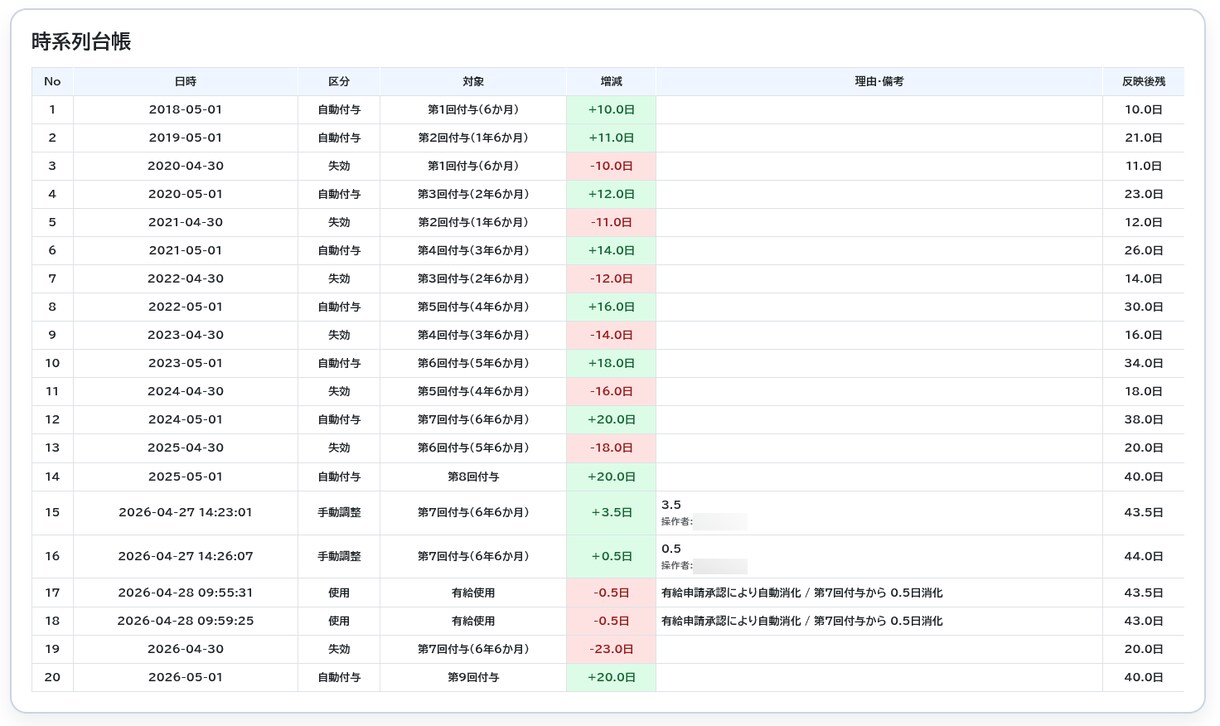
Task: Click the +11.0日 change value
Action: click(611, 138)
